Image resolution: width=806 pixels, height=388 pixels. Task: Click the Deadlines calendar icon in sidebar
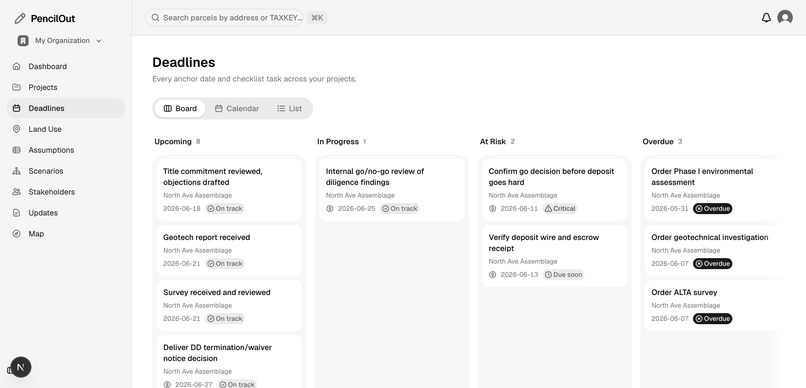point(16,108)
